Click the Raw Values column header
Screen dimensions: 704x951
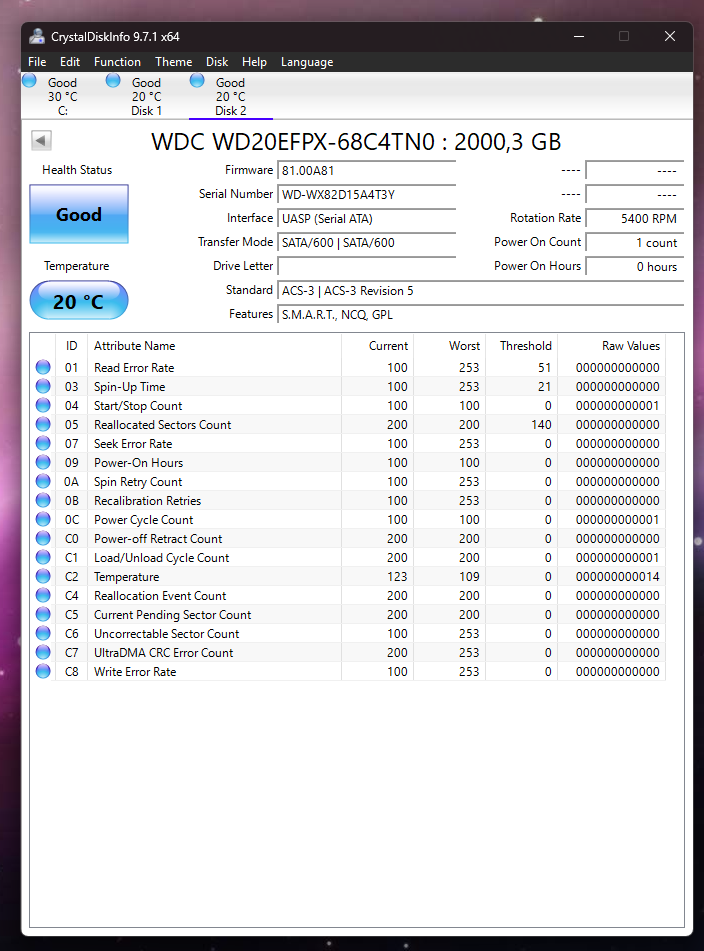[611, 346]
